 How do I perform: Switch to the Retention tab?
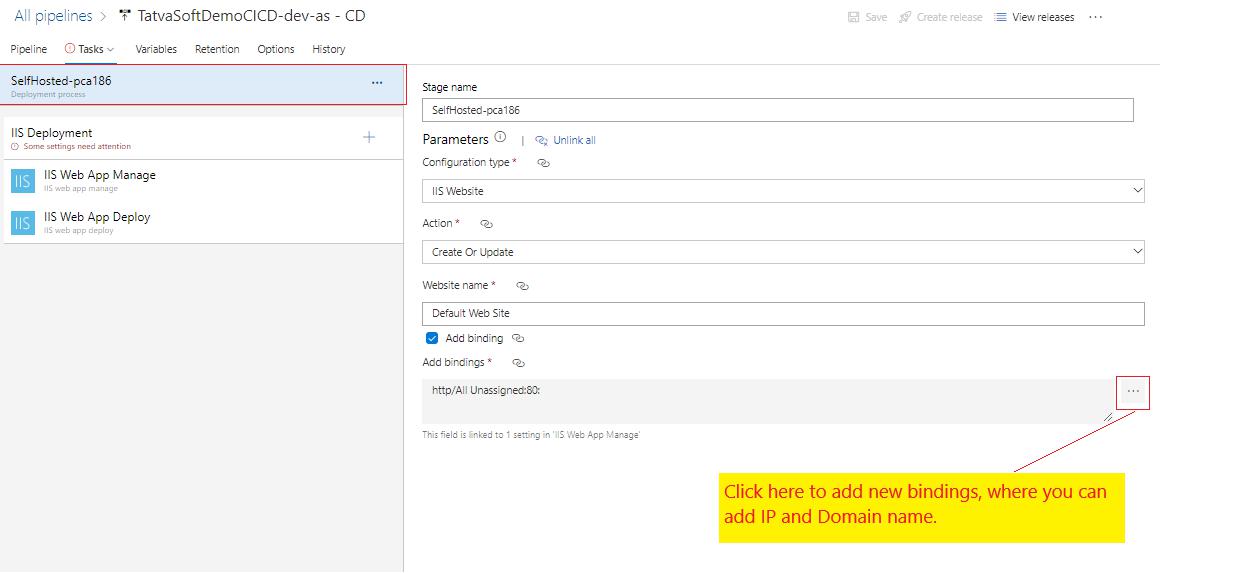pos(217,49)
